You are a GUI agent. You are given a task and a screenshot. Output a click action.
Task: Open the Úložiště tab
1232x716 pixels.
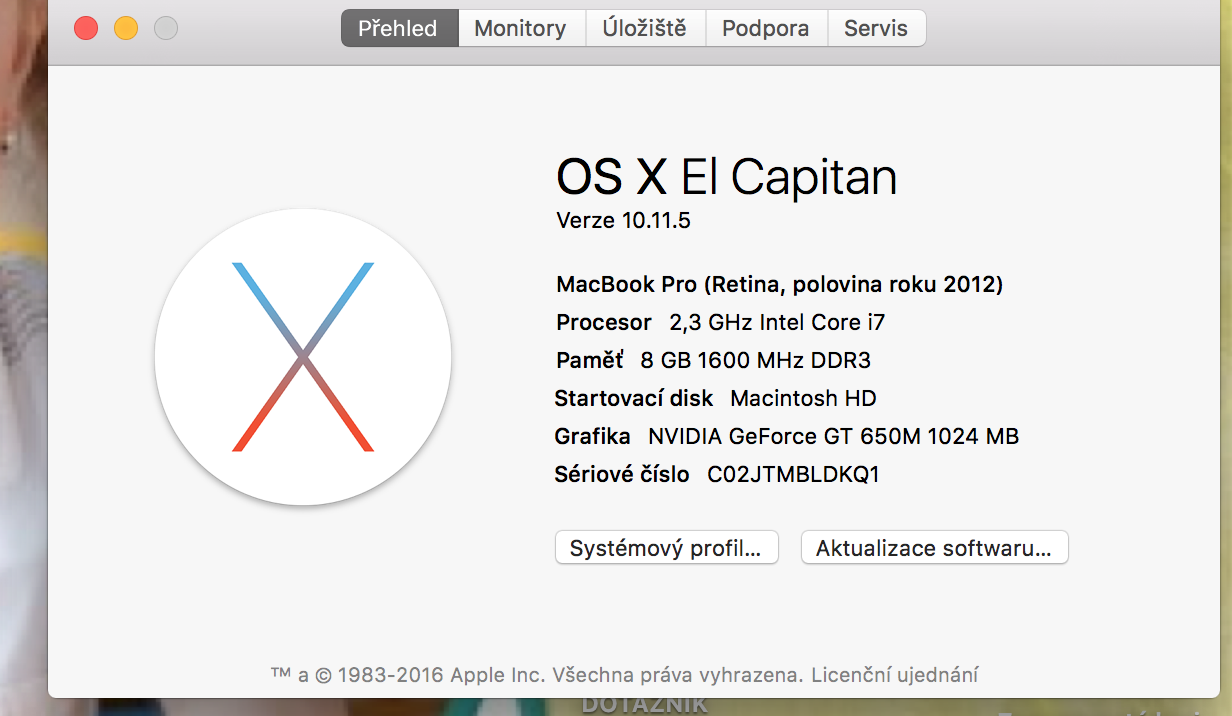[644, 28]
